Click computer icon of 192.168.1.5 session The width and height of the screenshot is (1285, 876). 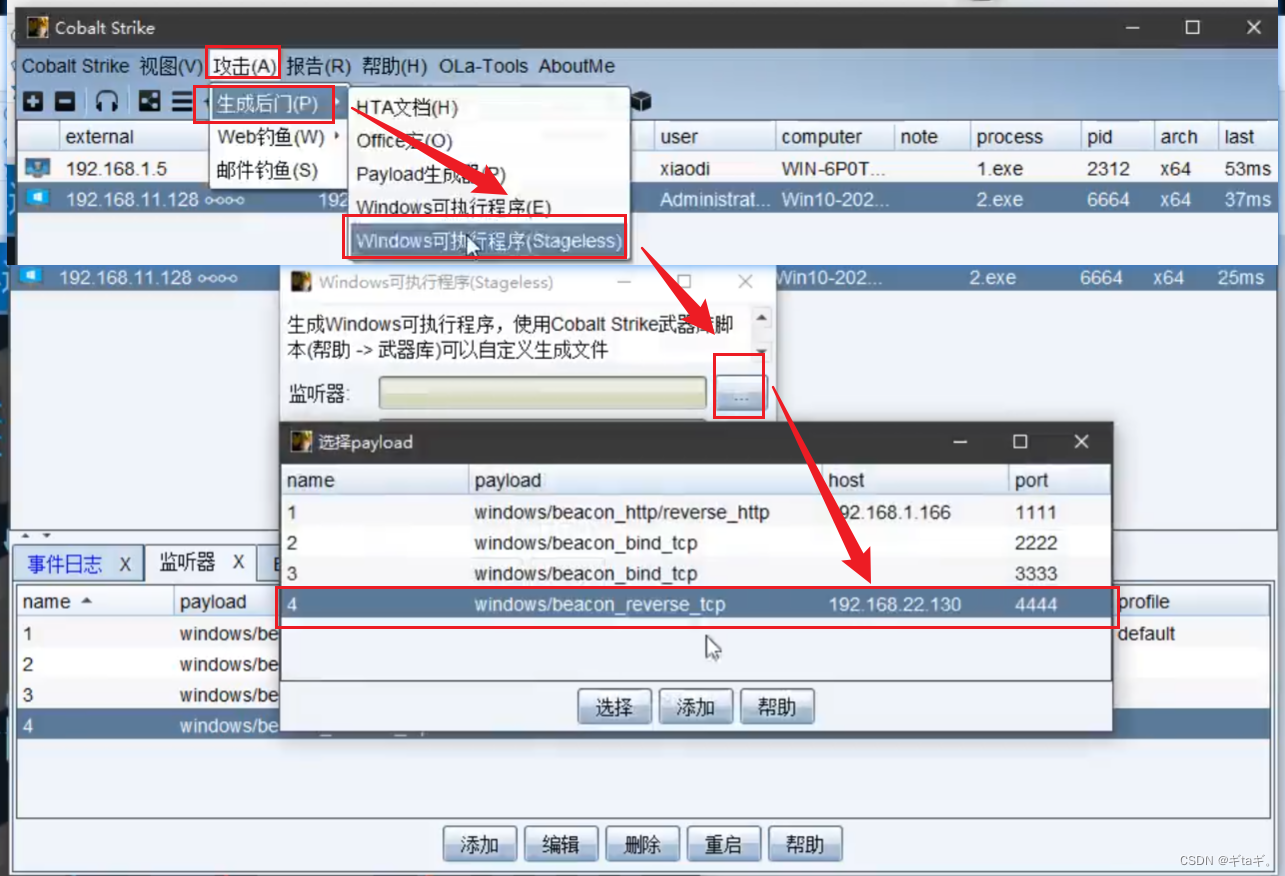point(38,168)
